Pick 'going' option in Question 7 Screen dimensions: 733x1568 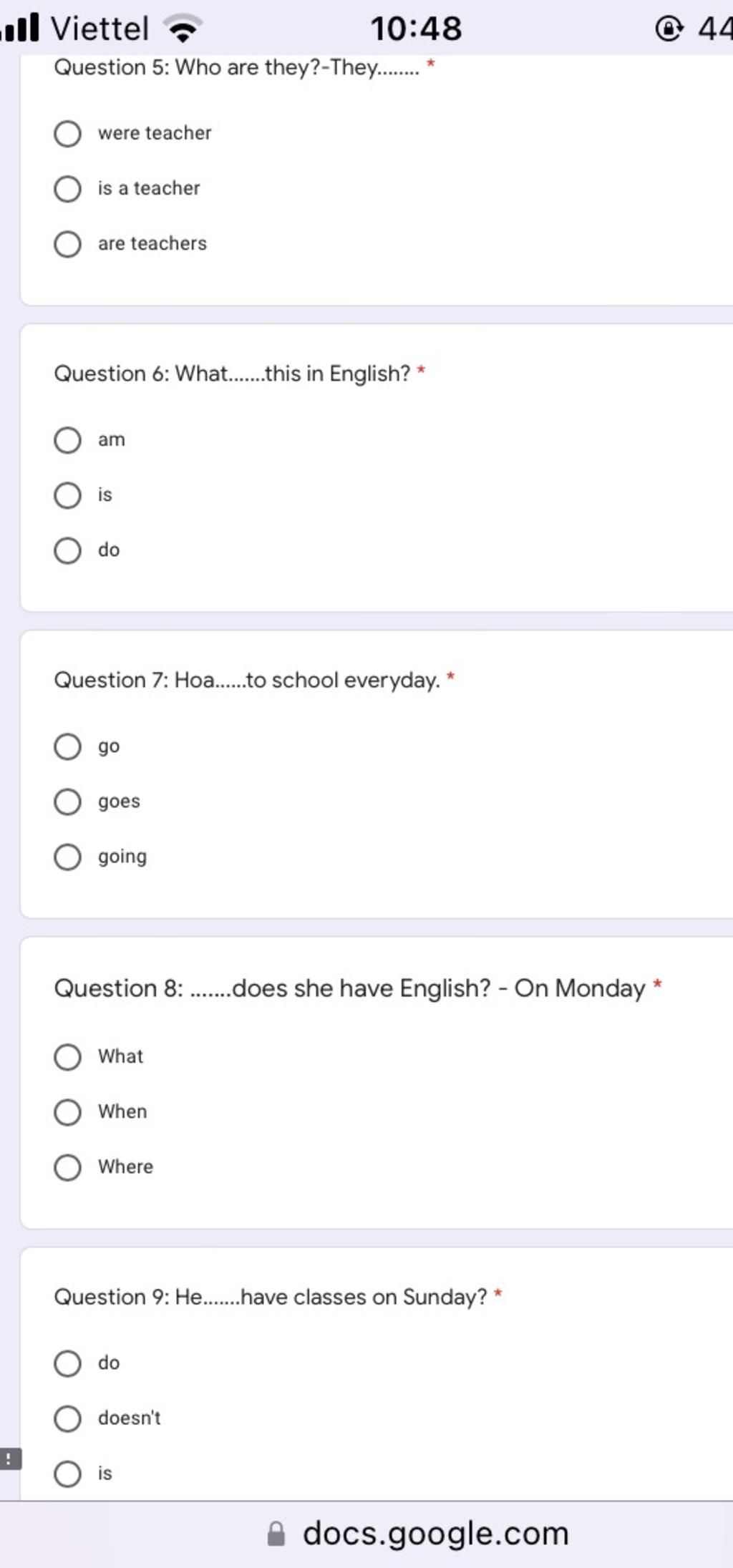[x=67, y=857]
